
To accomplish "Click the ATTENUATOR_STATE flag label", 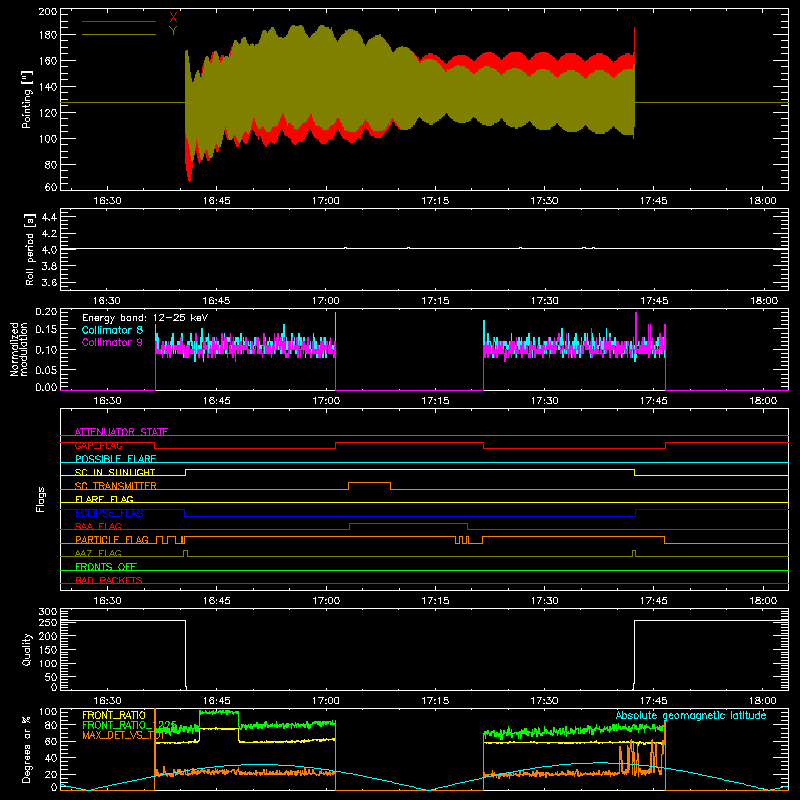I will (x=121, y=432).
